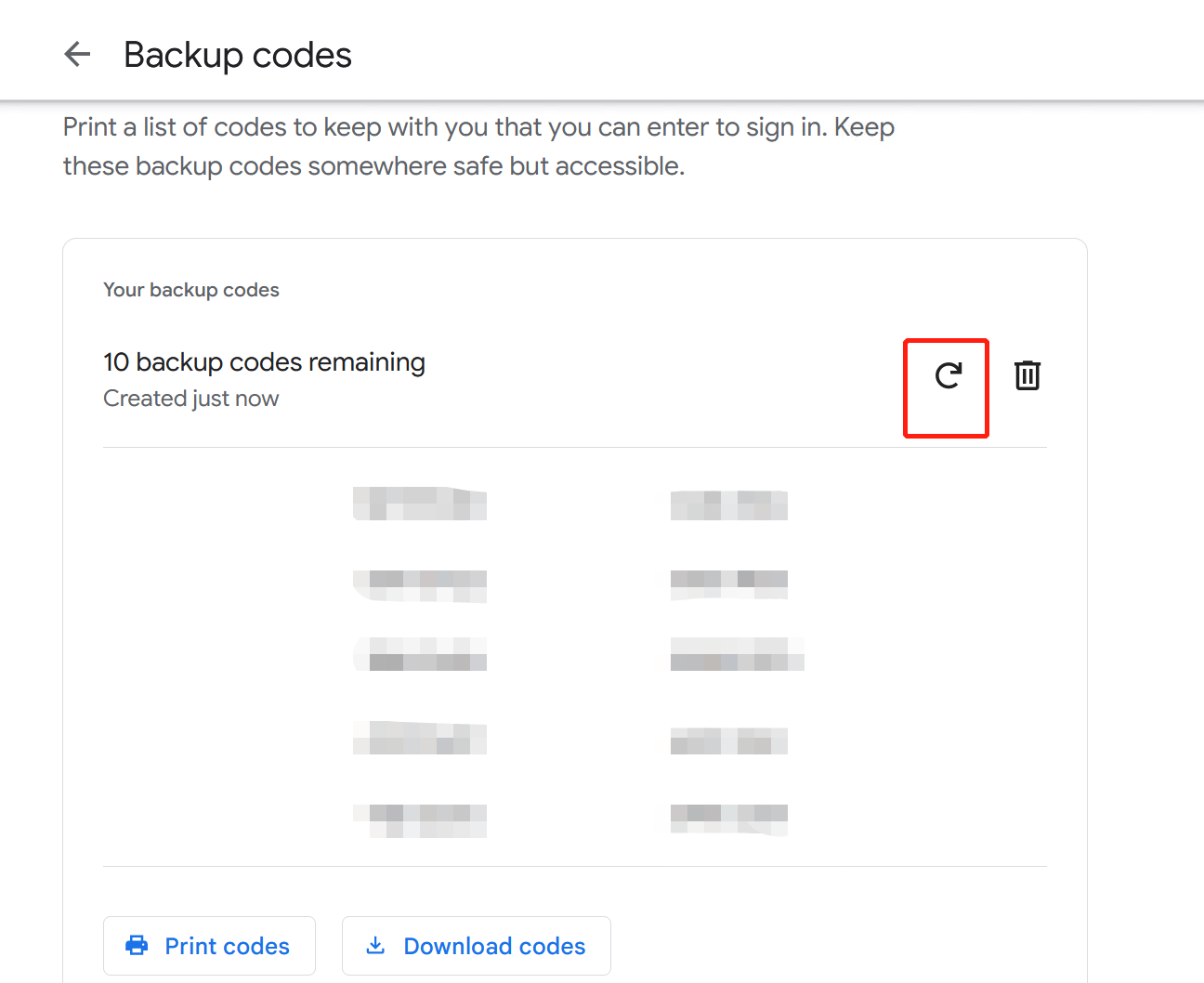Viewport: 1204px width, 983px height.
Task: Select the third backup code in left column
Action: pyautogui.click(x=420, y=654)
